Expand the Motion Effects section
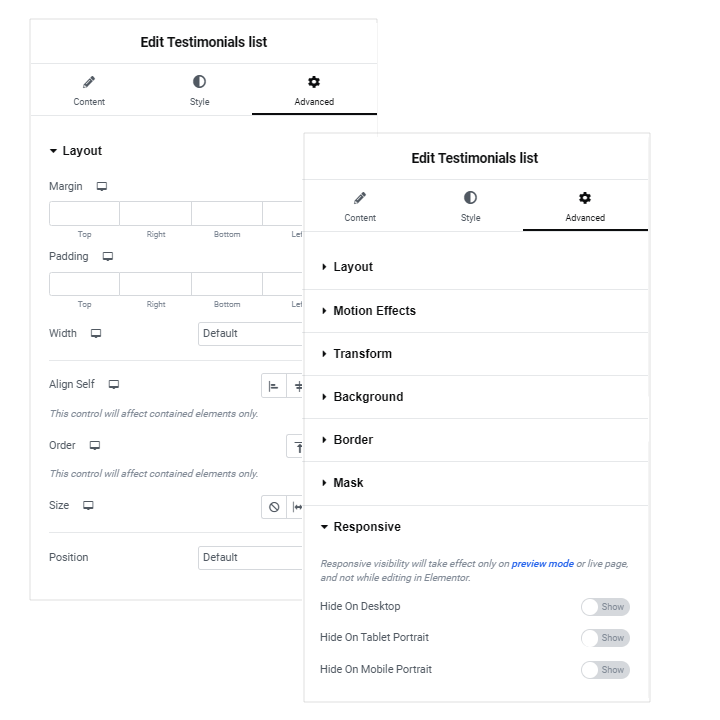Image resolution: width=720 pixels, height=720 pixels. tap(476, 311)
